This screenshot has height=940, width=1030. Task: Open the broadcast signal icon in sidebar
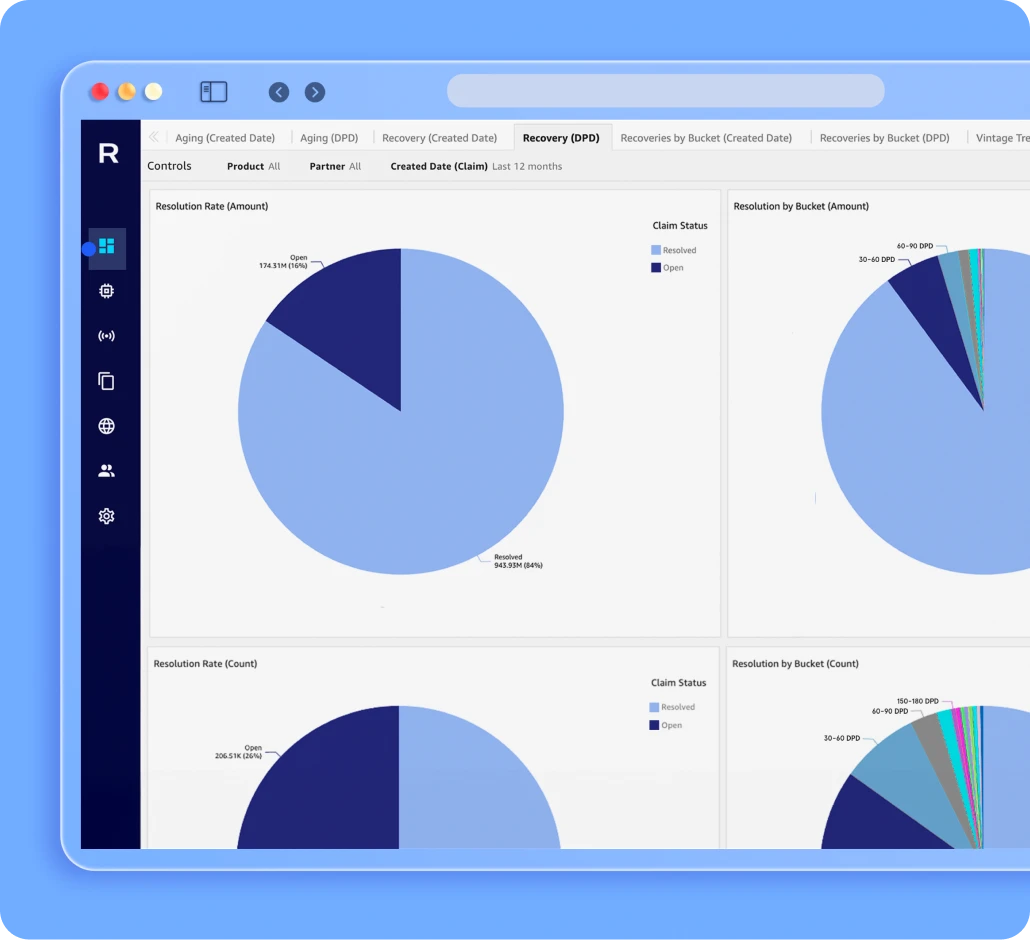(x=107, y=336)
